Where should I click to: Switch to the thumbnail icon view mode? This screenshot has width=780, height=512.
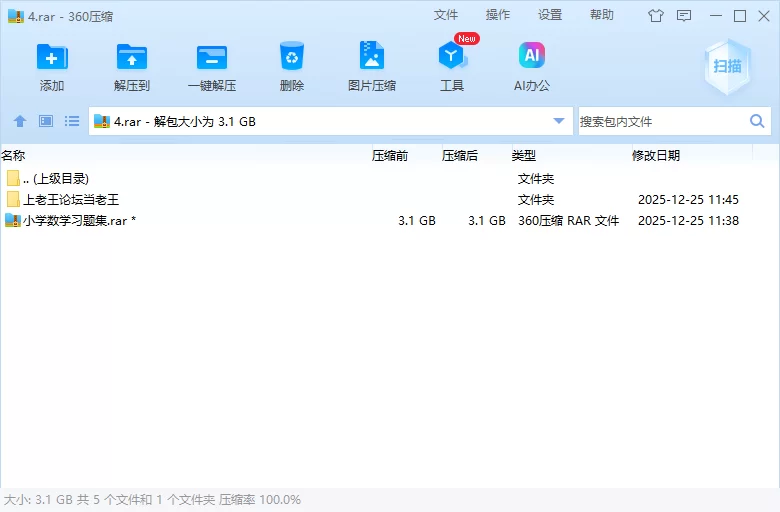46,121
